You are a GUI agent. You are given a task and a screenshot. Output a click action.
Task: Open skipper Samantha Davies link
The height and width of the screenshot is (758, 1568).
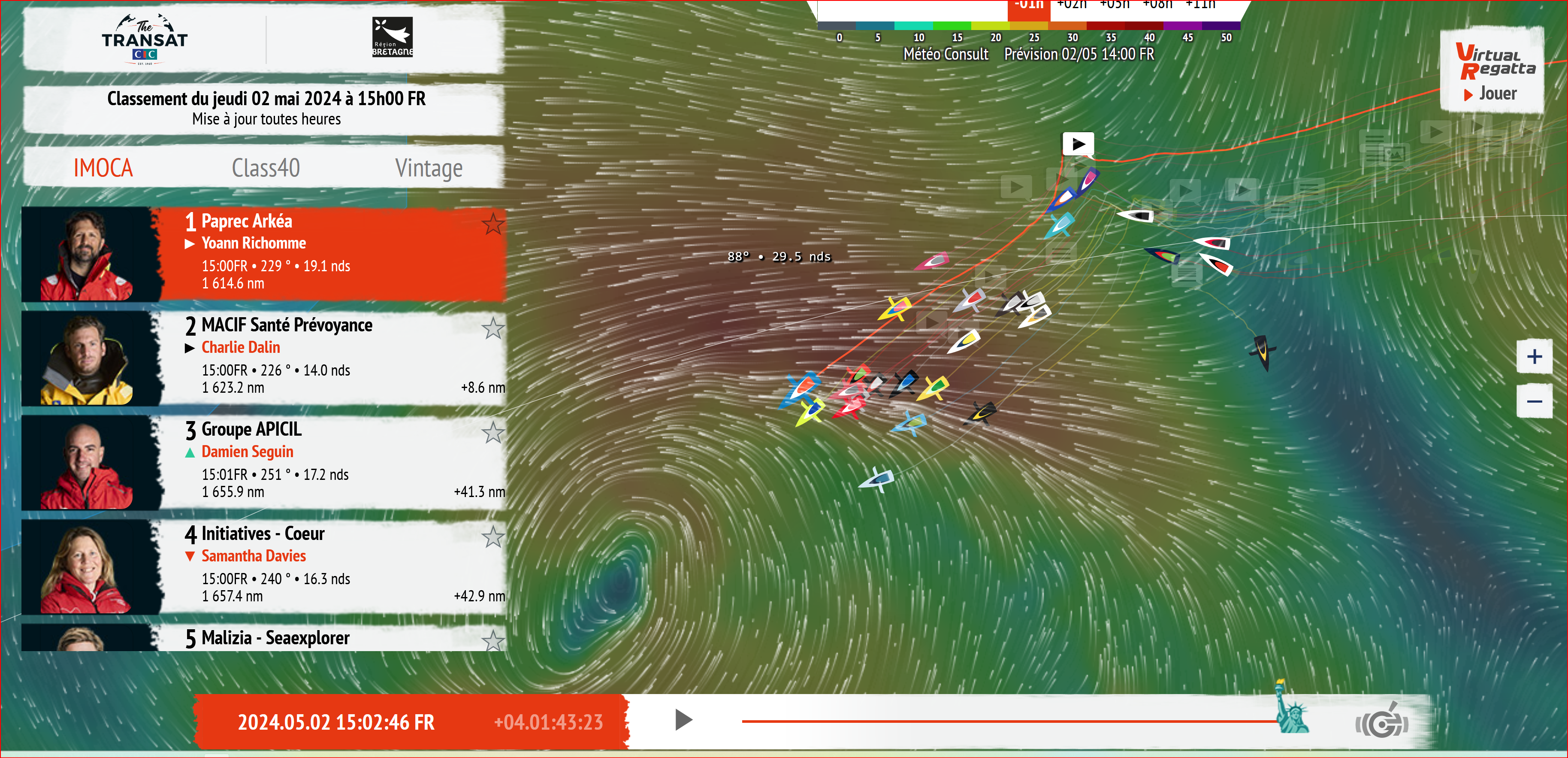254,556
